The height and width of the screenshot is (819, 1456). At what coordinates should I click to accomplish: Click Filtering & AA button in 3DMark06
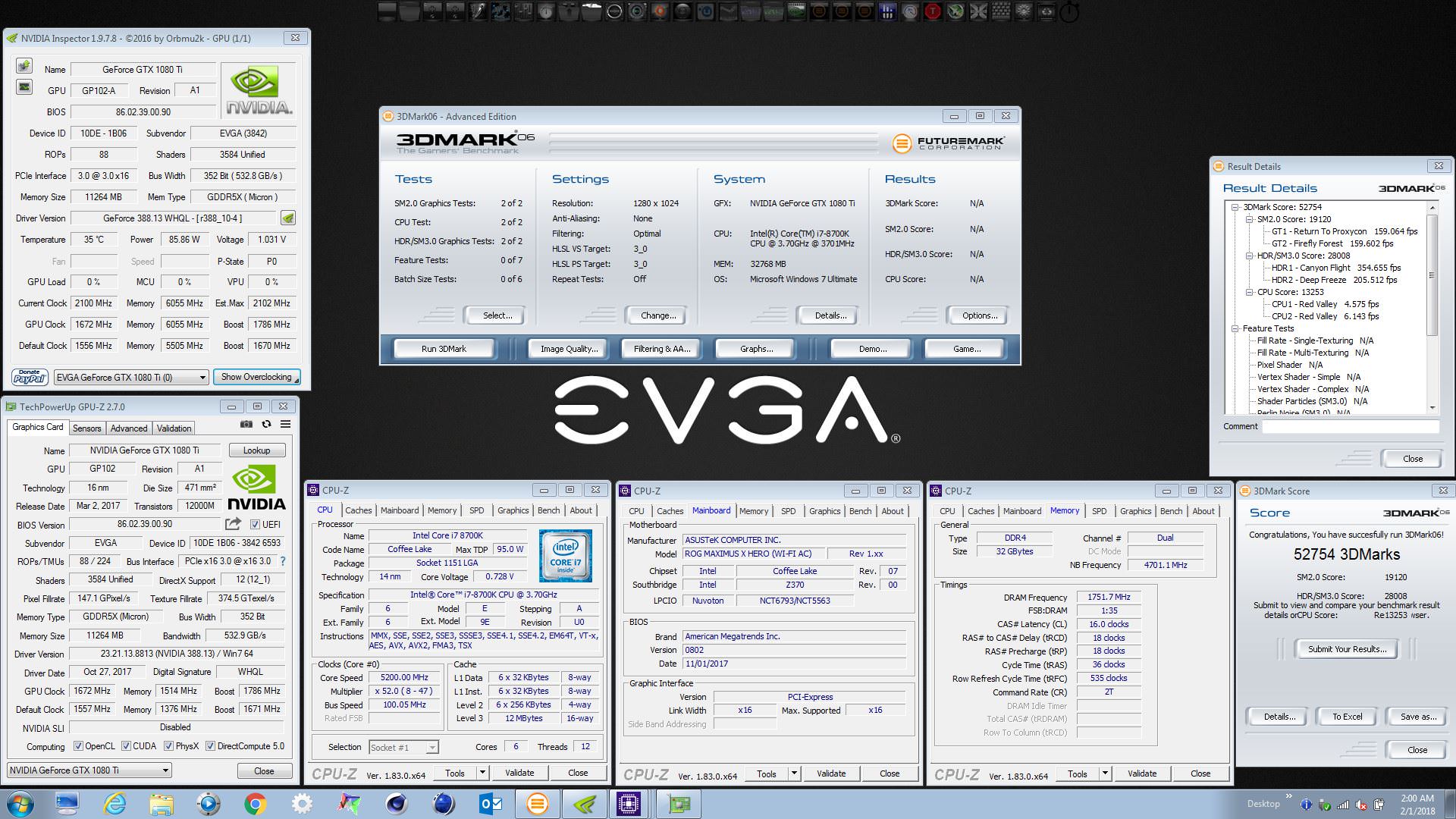[x=662, y=349]
